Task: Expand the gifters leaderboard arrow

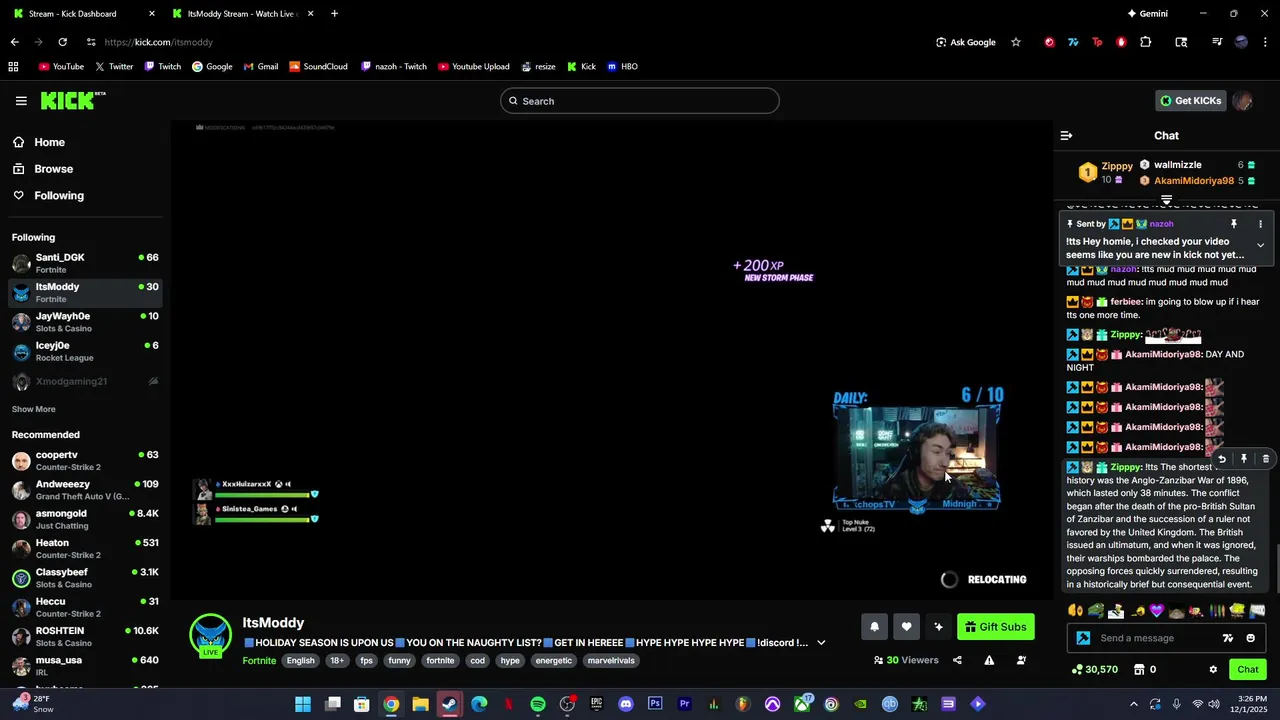Action: (1166, 200)
